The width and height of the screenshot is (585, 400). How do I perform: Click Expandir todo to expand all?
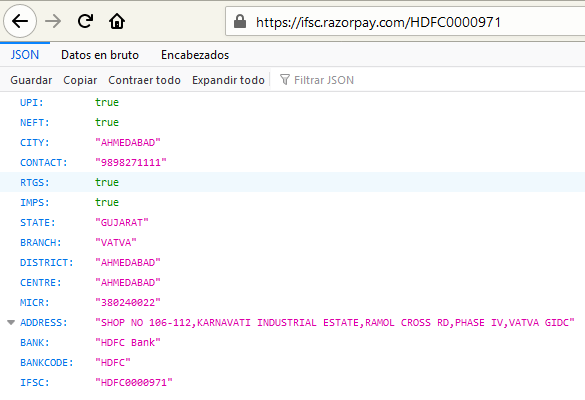tap(228, 80)
